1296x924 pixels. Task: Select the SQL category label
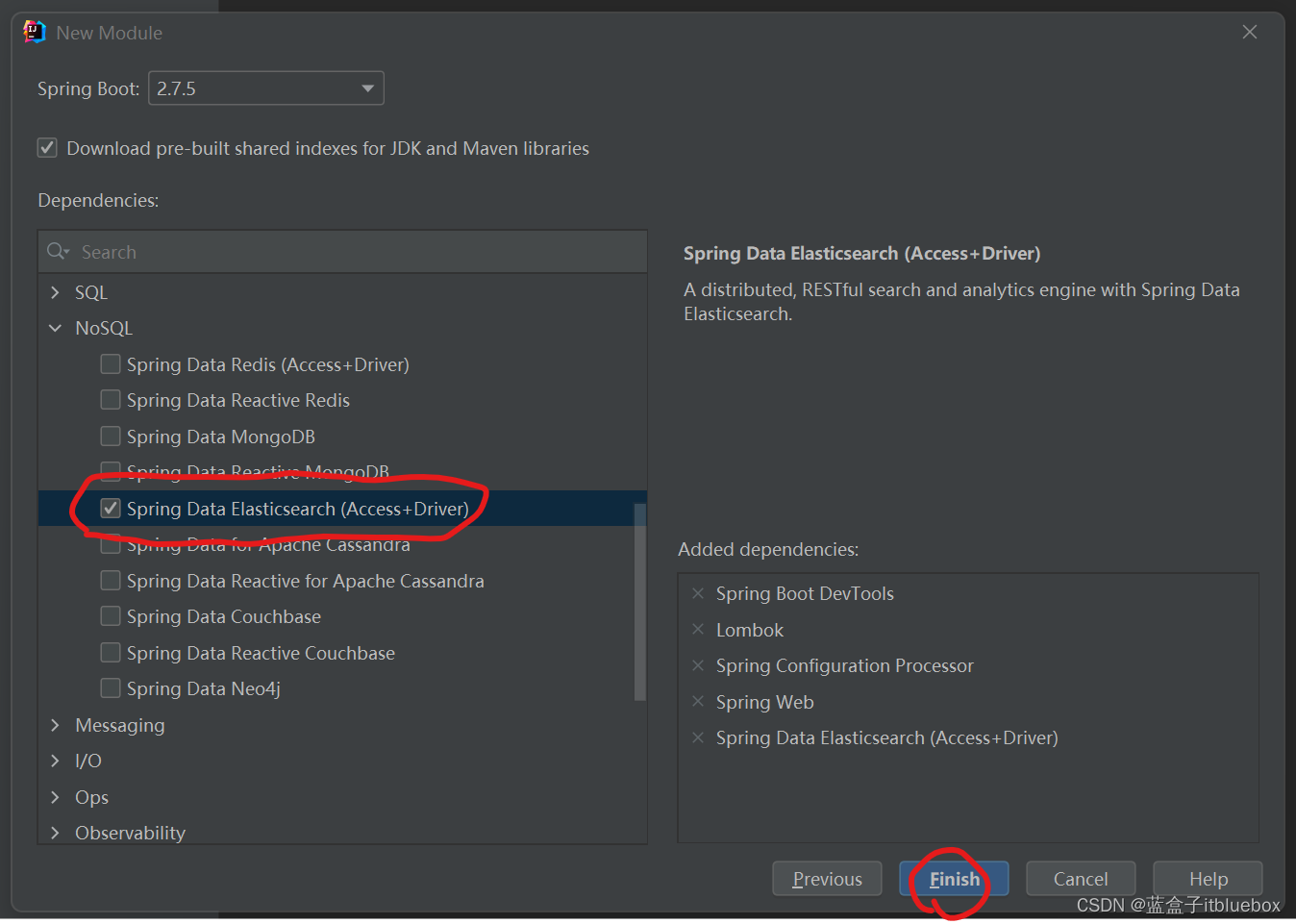[x=91, y=292]
